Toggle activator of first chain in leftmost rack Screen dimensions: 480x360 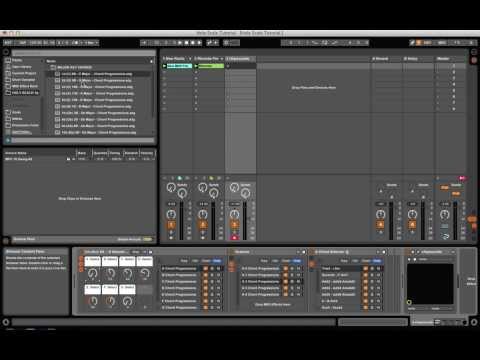(206, 268)
